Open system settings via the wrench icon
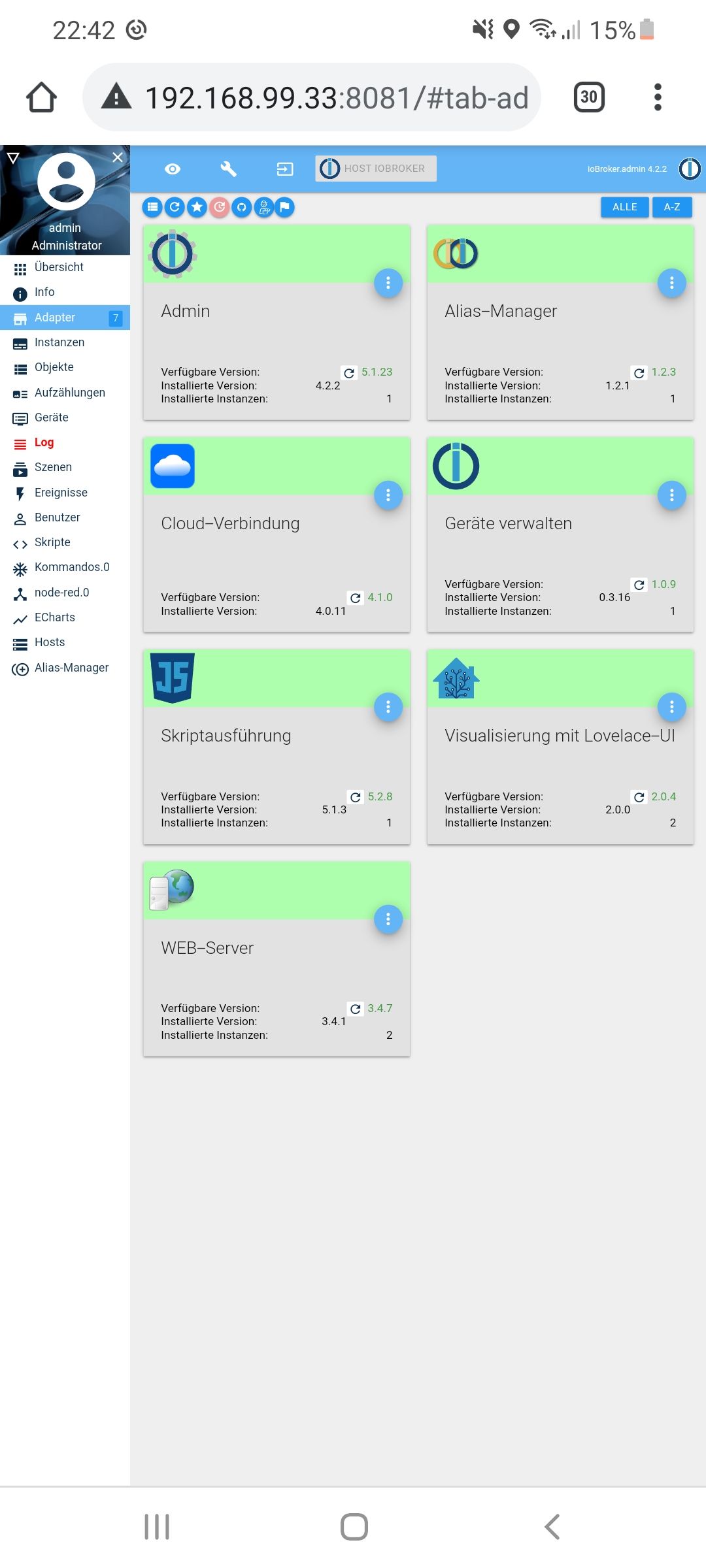706x1568 pixels. 228,169
